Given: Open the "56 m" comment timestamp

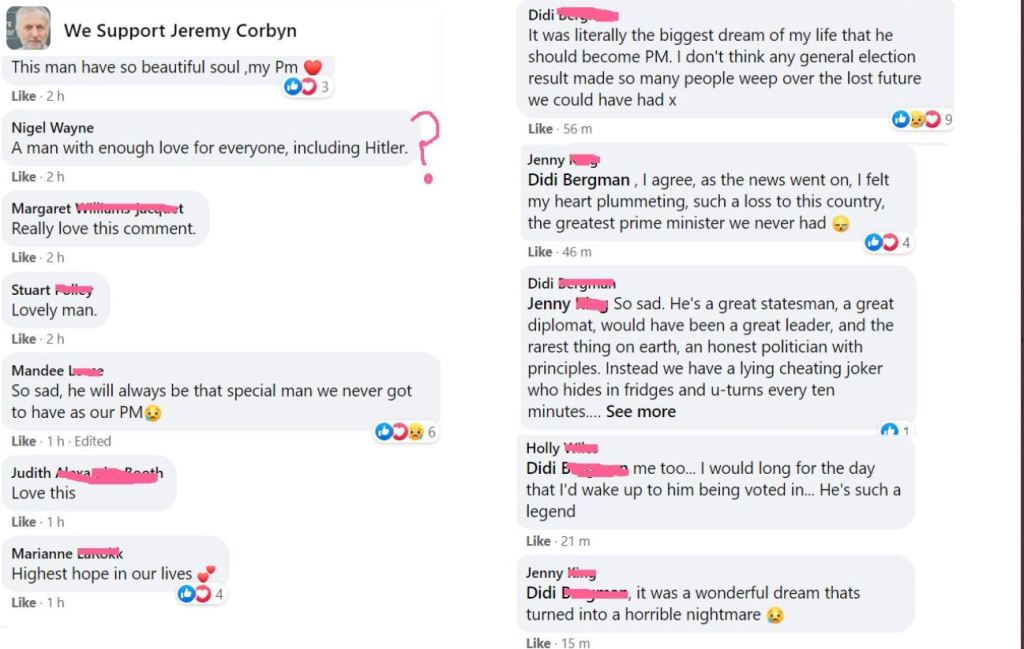Looking at the screenshot, I should click(x=577, y=129).
